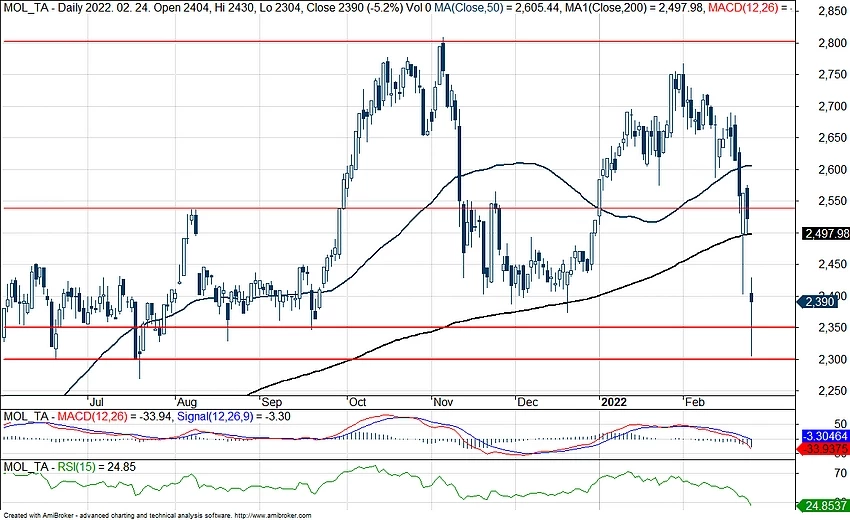This screenshot has width=850, height=520.
Task: Select the Feb label on date axis
Action: [694, 402]
